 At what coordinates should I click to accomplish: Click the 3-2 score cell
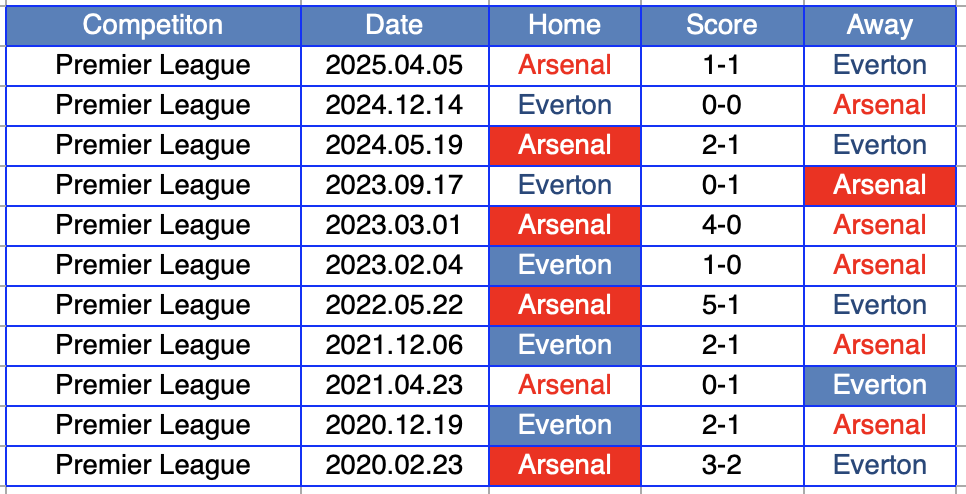coord(721,465)
